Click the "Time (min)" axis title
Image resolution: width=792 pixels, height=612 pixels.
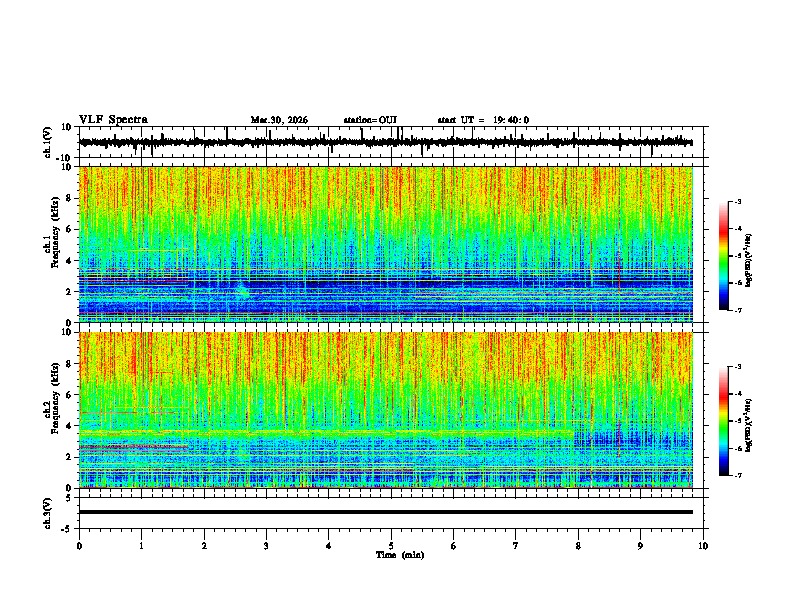click(400, 555)
